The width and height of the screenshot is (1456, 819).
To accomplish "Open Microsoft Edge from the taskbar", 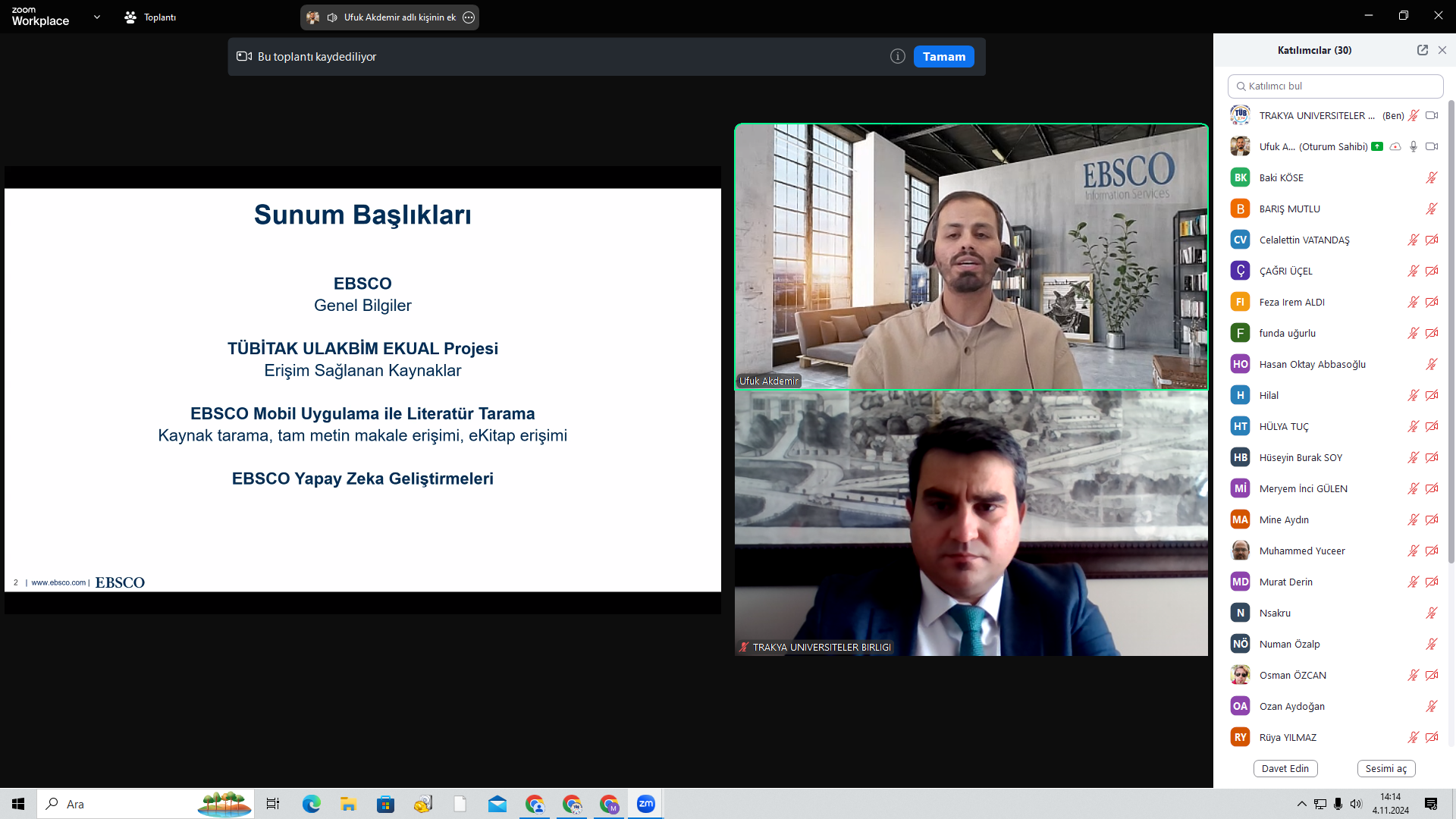I will coord(311,804).
